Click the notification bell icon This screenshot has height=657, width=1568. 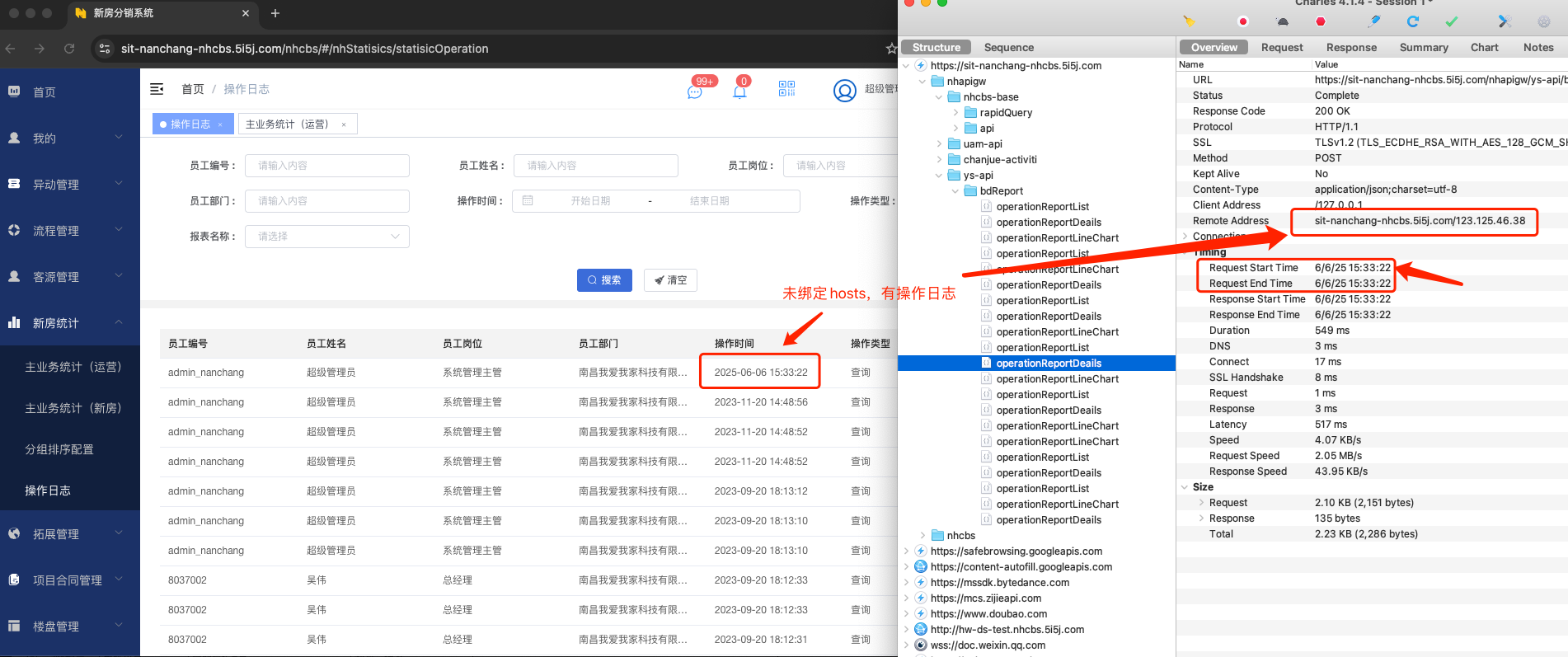pos(739,91)
